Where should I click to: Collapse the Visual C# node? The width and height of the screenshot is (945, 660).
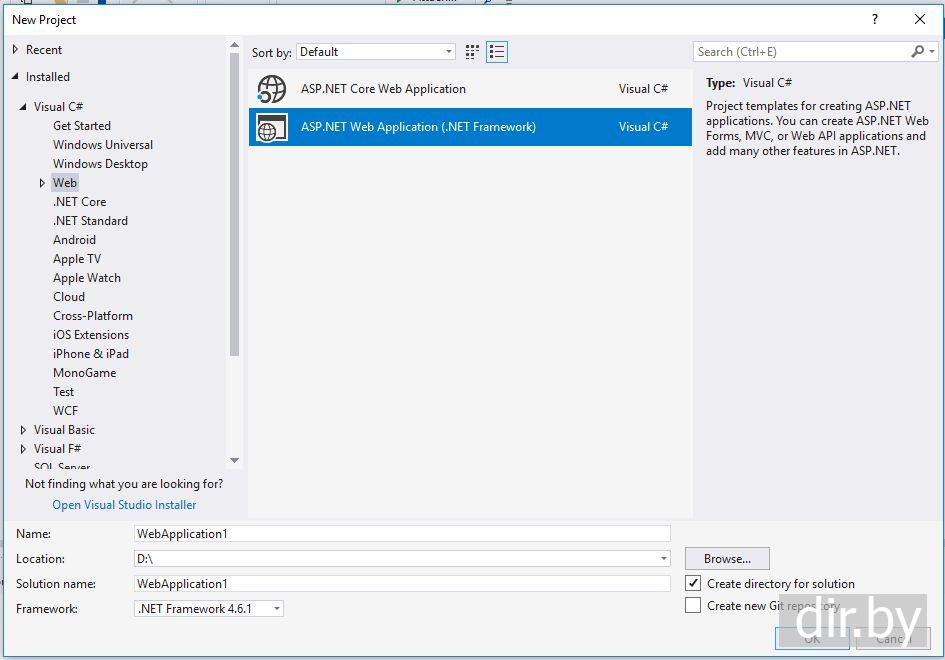(x=23, y=107)
